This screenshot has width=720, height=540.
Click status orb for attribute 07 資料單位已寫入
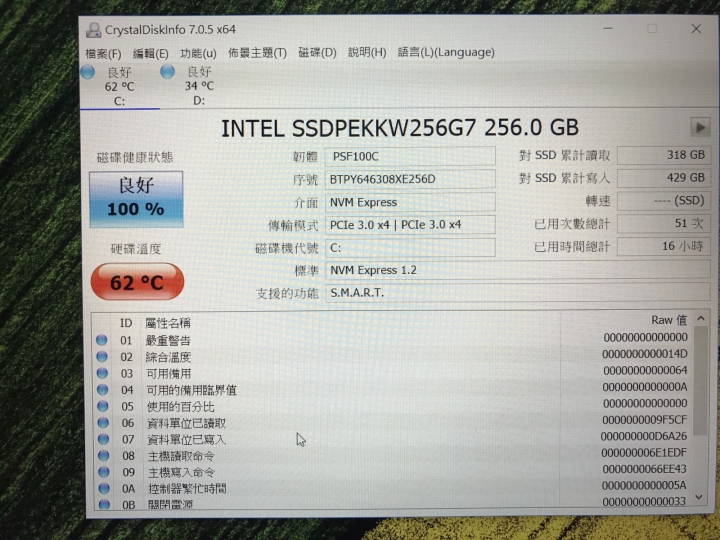(x=103, y=439)
